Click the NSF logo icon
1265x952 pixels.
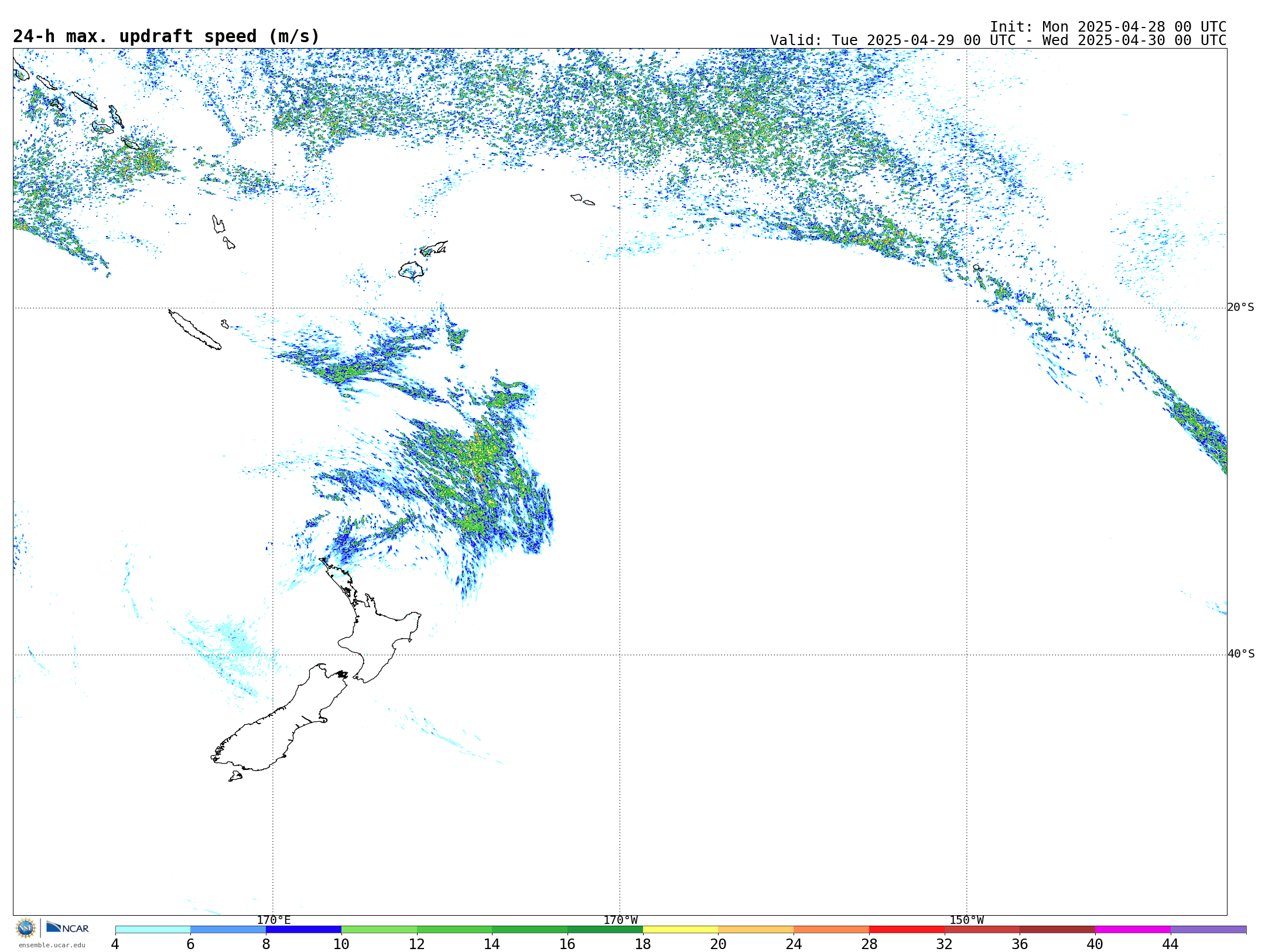pos(26,928)
